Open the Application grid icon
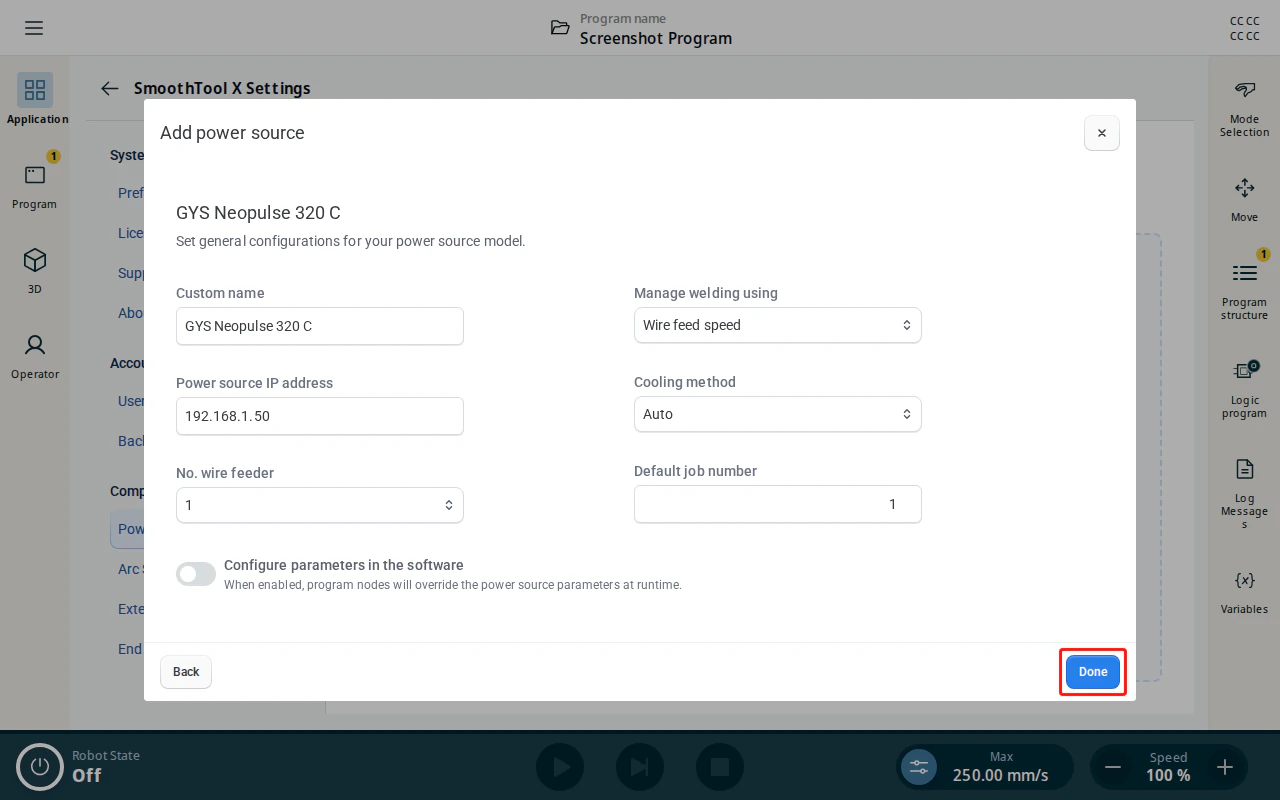This screenshot has width=1280, height=800. (35, 90)
